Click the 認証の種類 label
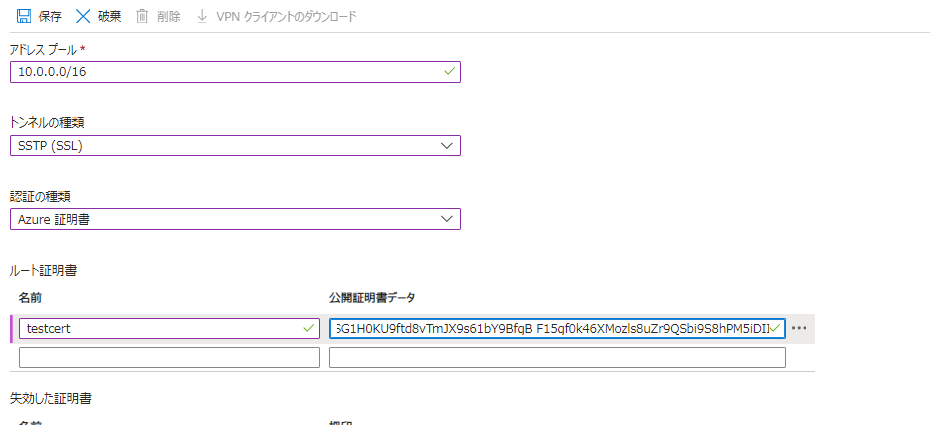930x425 pixels. [40, 197]
